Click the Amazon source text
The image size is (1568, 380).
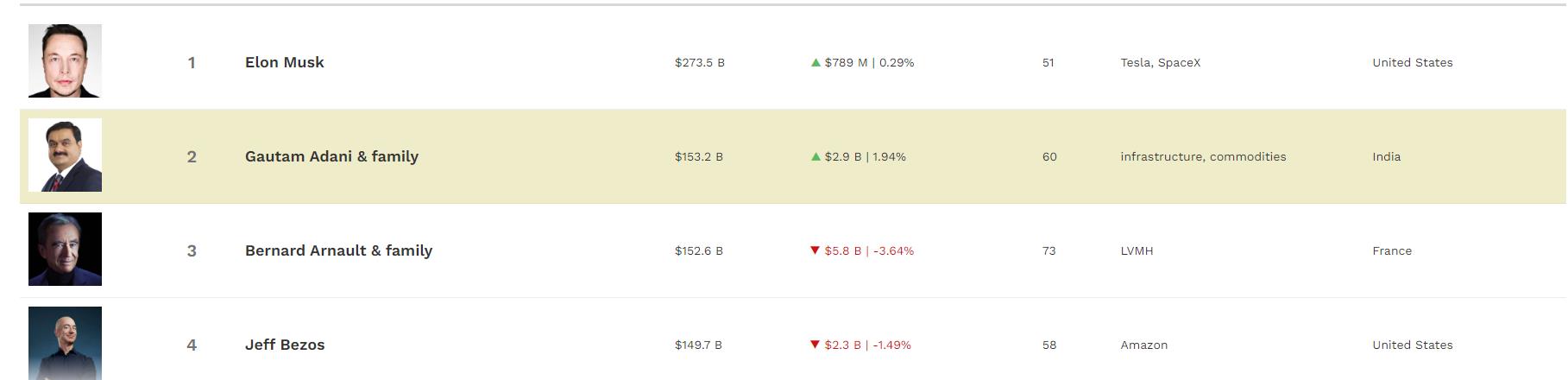[x=1144, y=345]
